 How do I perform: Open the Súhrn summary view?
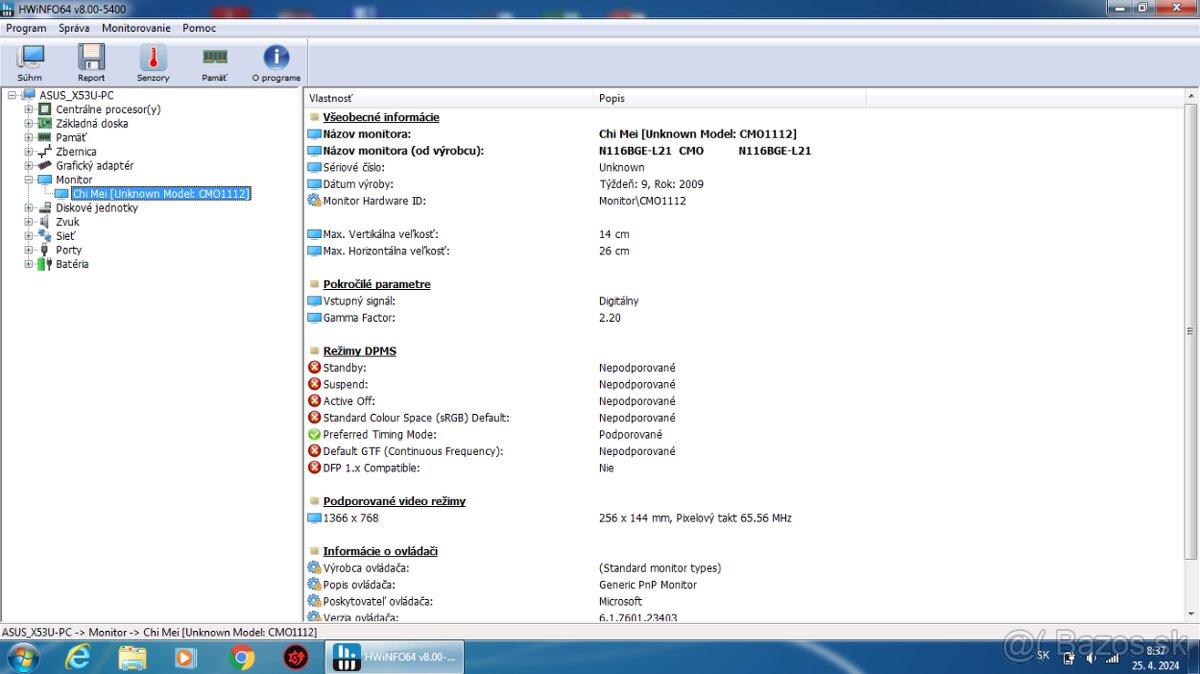coord(29,60)
